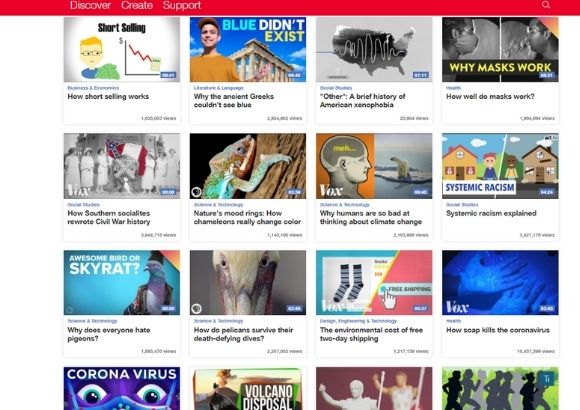The width and height of the screenshot is (580, 410).
Task: Open the socks free shipping thumbnail
Action: point(374,283)
